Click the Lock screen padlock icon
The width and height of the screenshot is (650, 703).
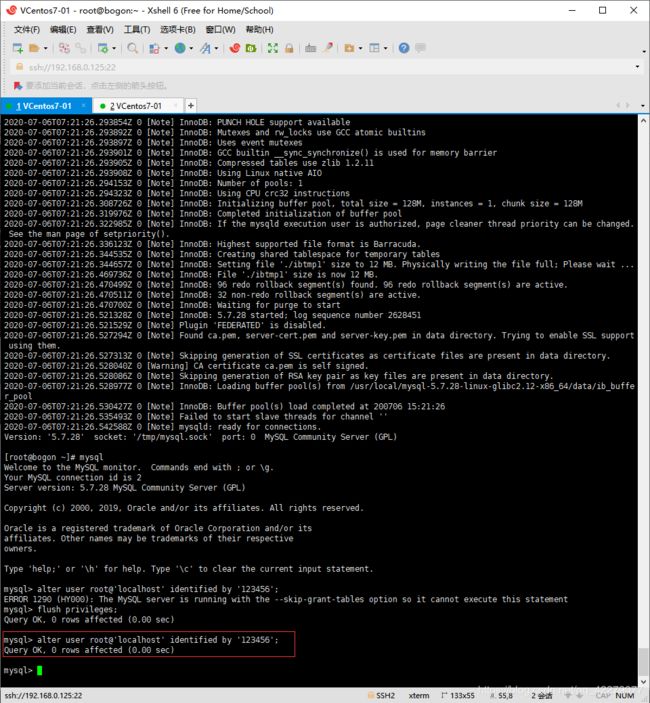point(289,48)
